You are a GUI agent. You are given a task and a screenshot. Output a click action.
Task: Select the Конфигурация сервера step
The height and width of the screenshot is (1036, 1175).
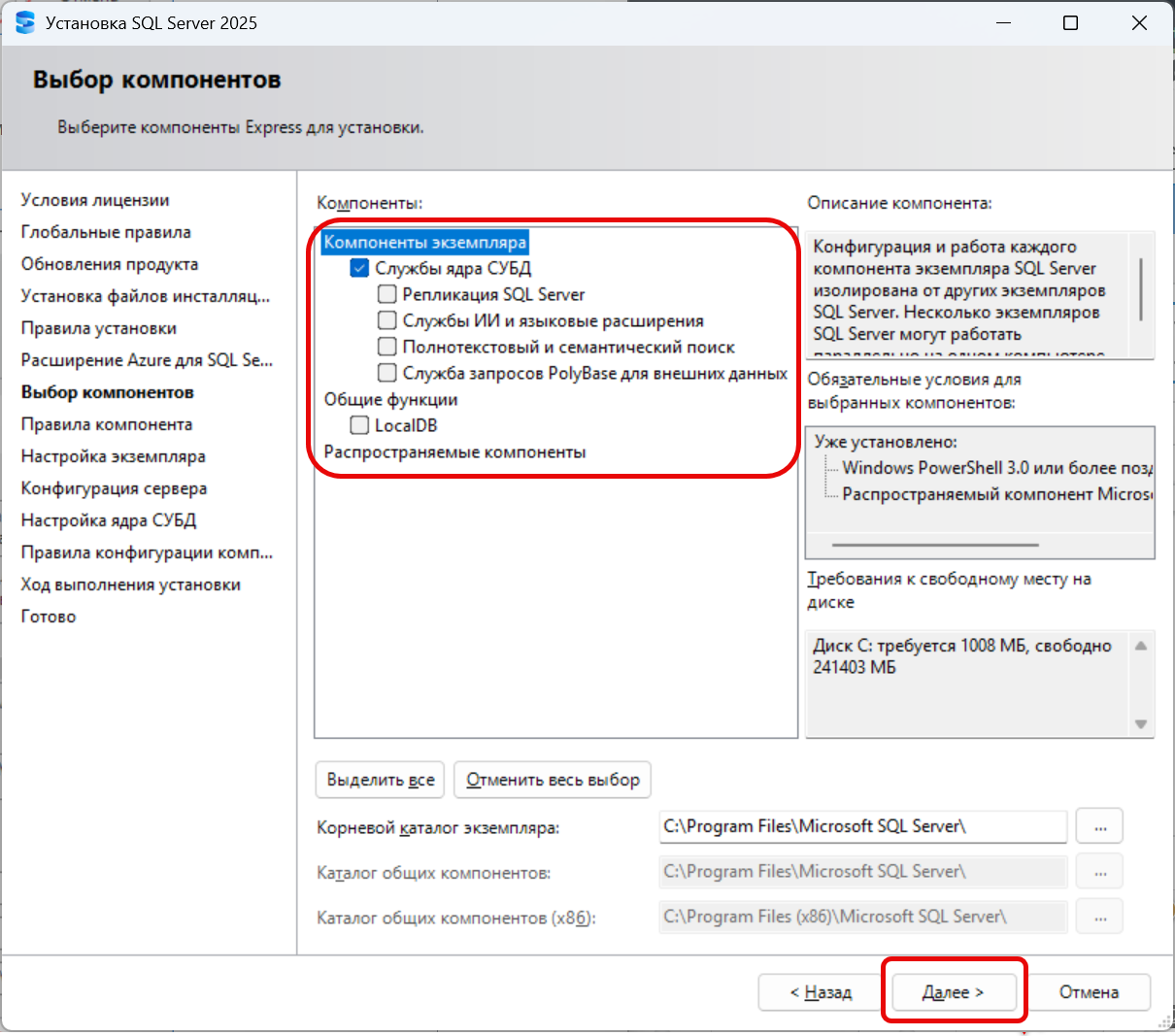(x=115, y=488)
